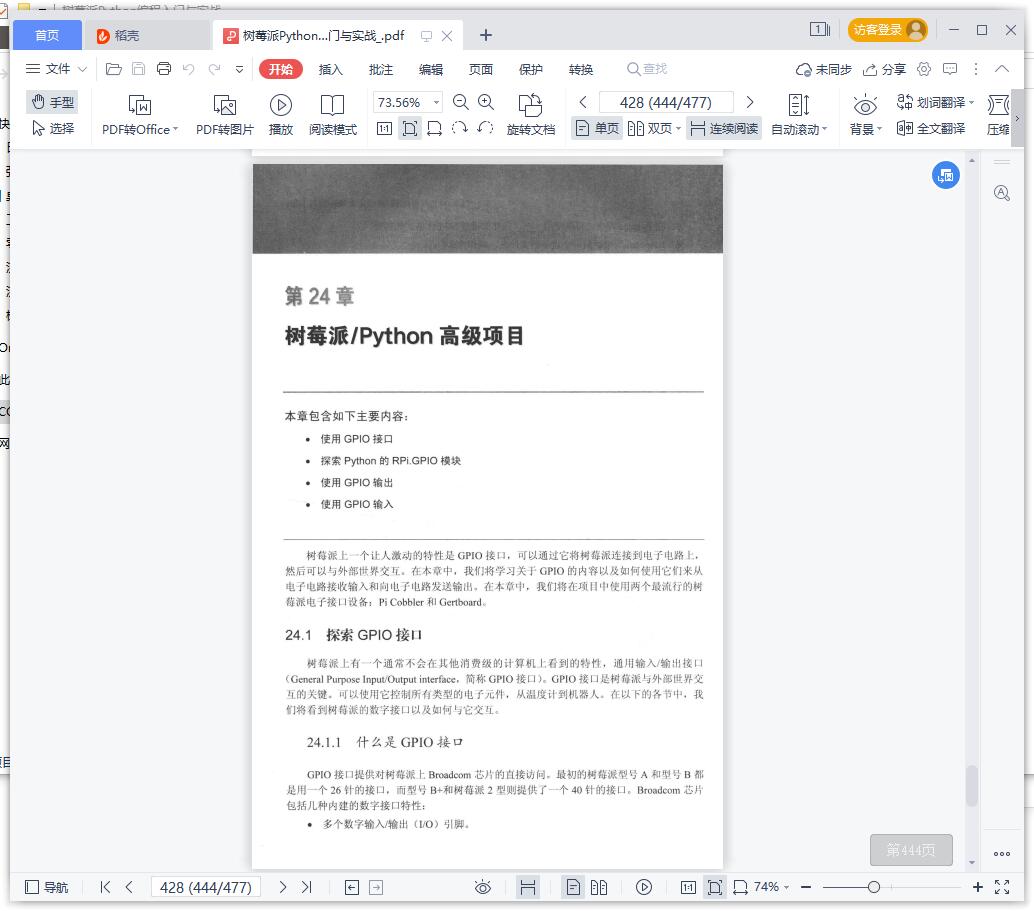Screen dimensions: 1034x911
Task: Click the redo arrow
Action: click(214, 69)
